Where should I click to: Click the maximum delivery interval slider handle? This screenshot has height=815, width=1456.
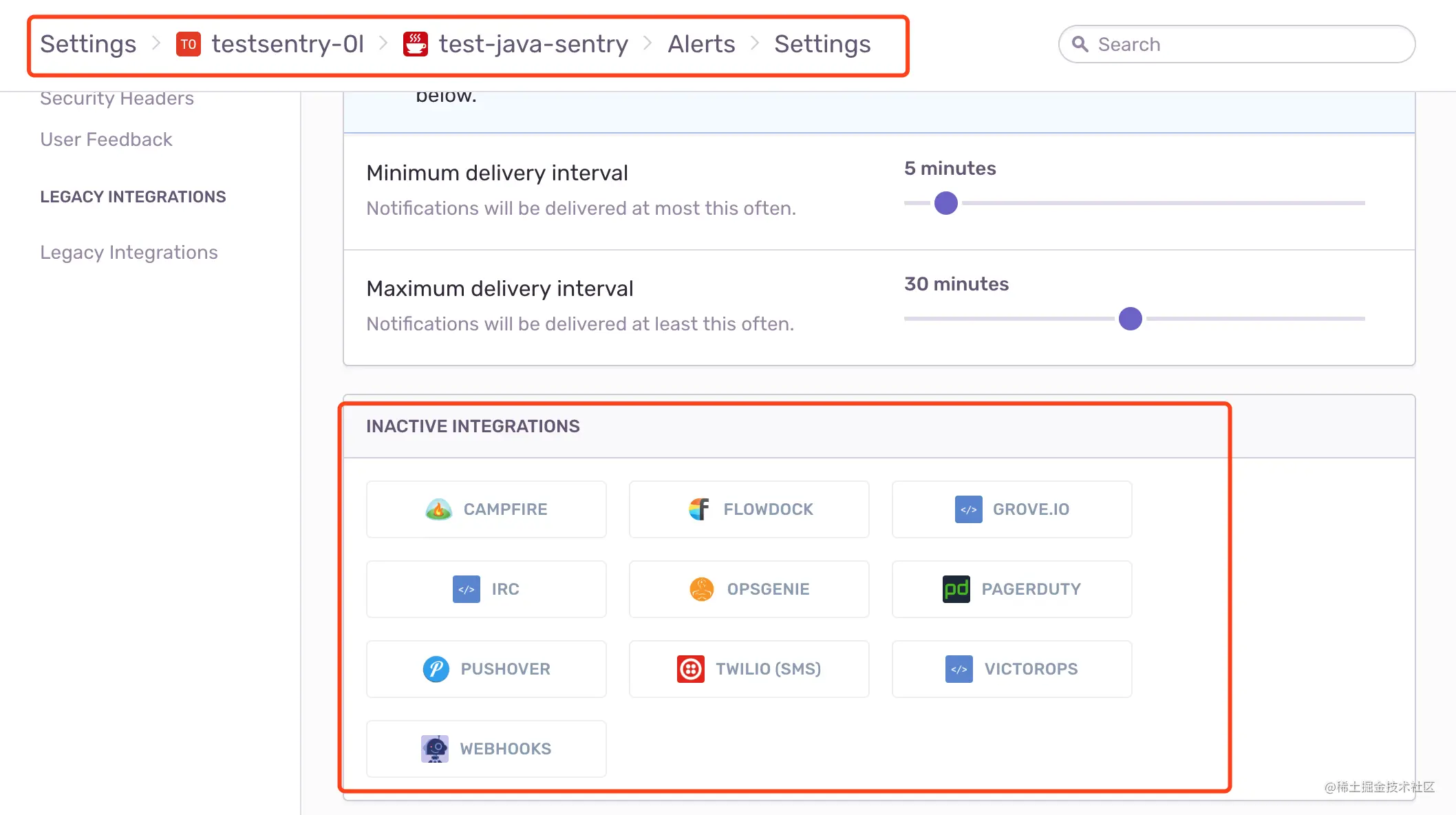(1131, 319)
